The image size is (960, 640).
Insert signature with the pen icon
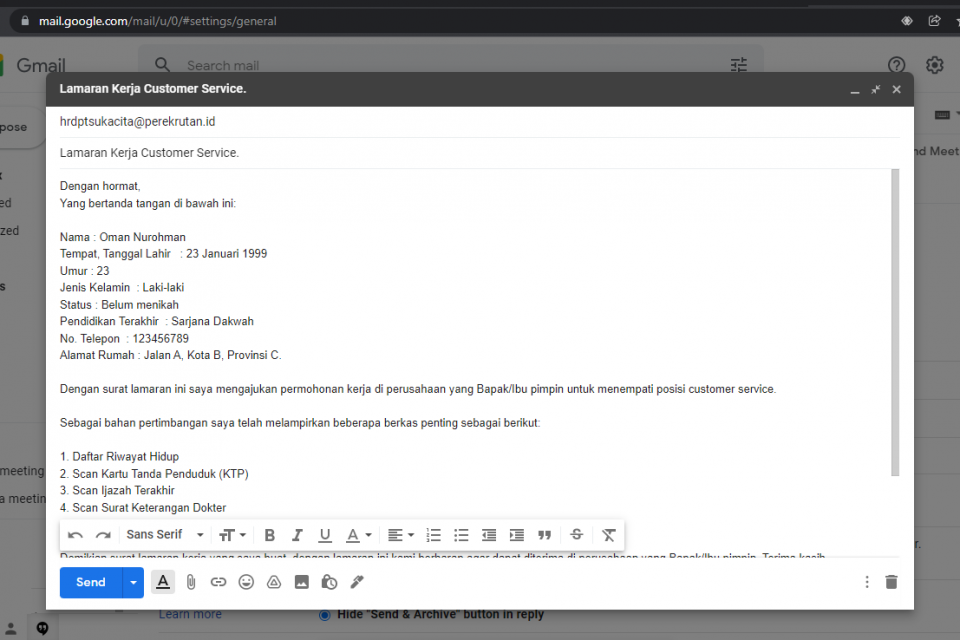pyautogui.click(x=357, y=582)
